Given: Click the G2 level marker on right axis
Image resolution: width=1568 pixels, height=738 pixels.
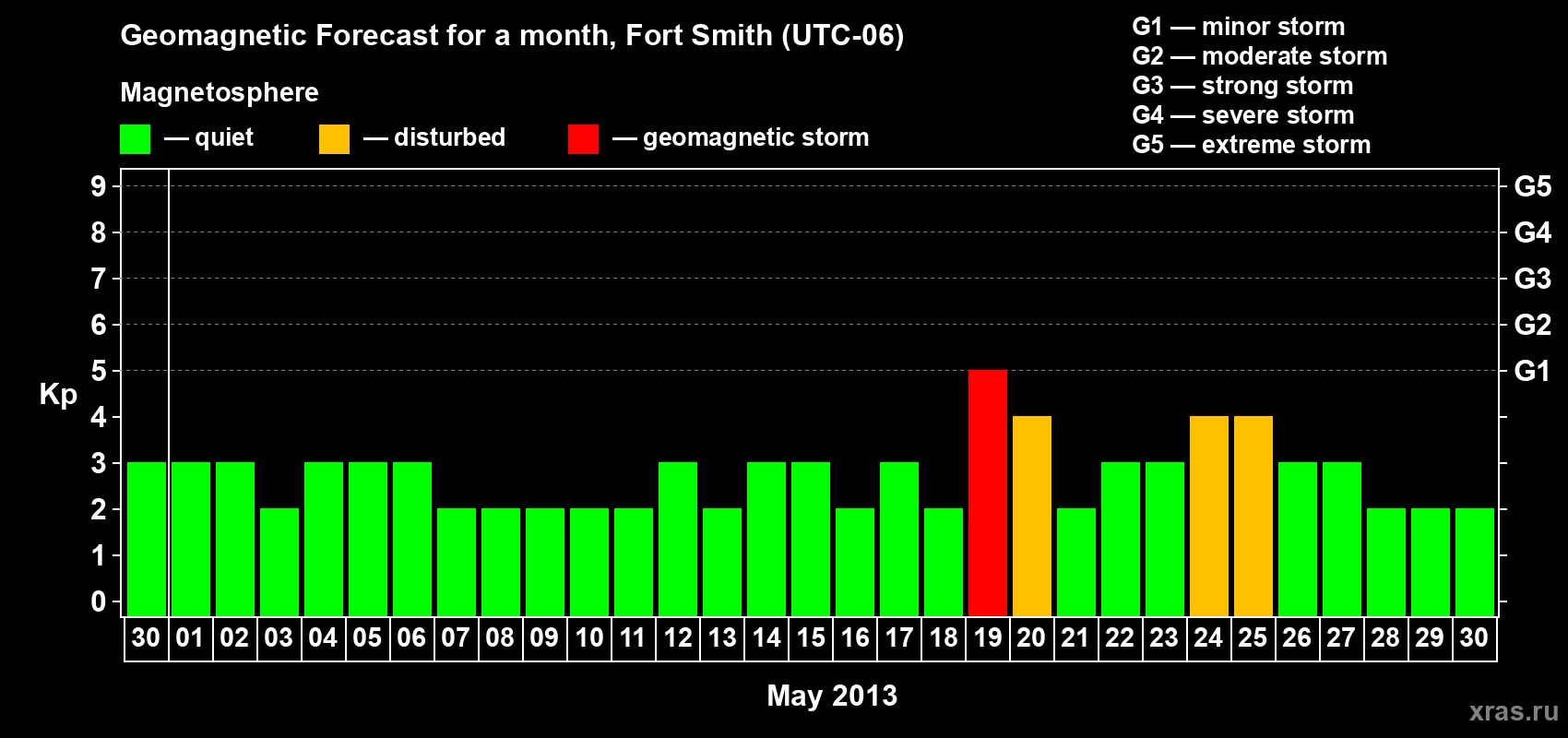Looking at the screenshot, I should [1532, 325].
